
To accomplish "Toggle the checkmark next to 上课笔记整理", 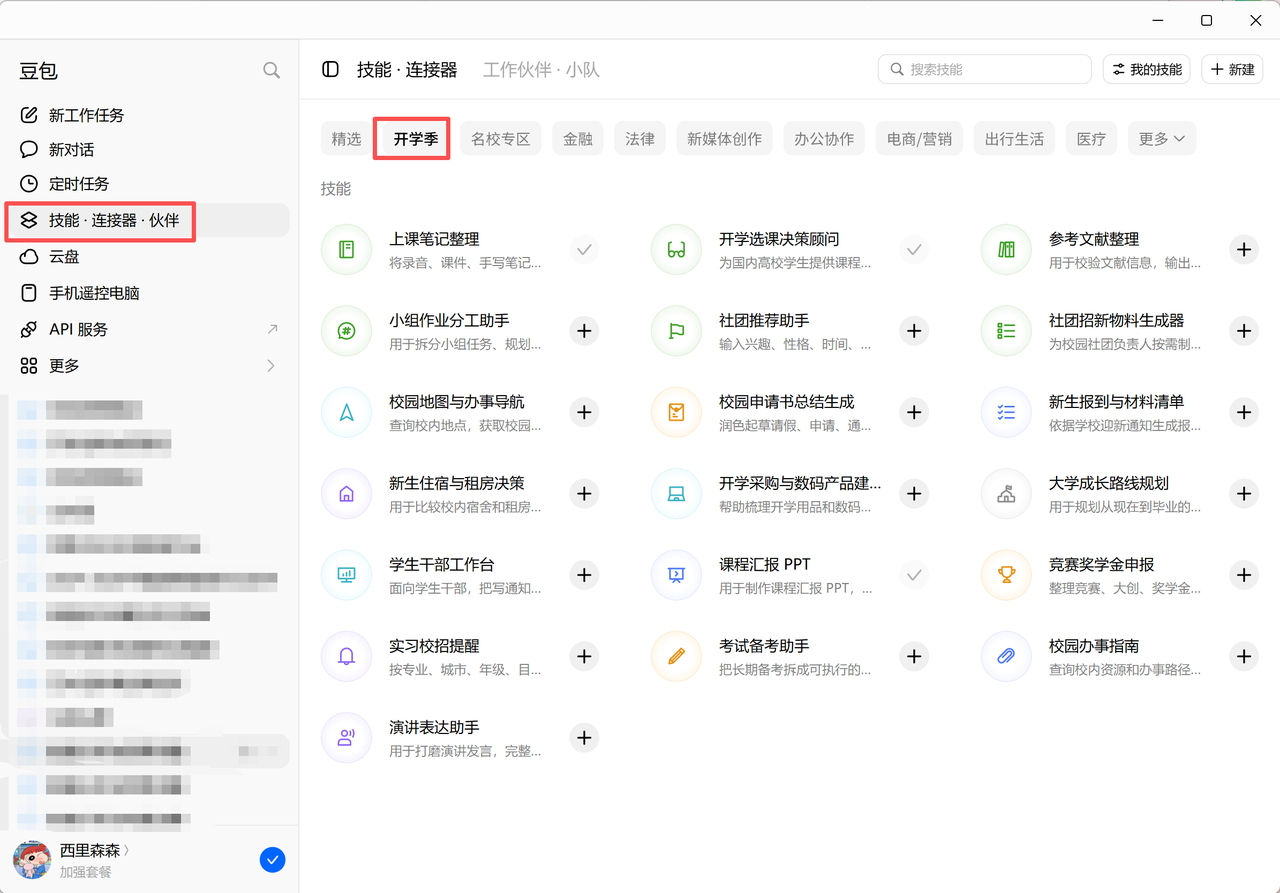I will pos(584,249).
